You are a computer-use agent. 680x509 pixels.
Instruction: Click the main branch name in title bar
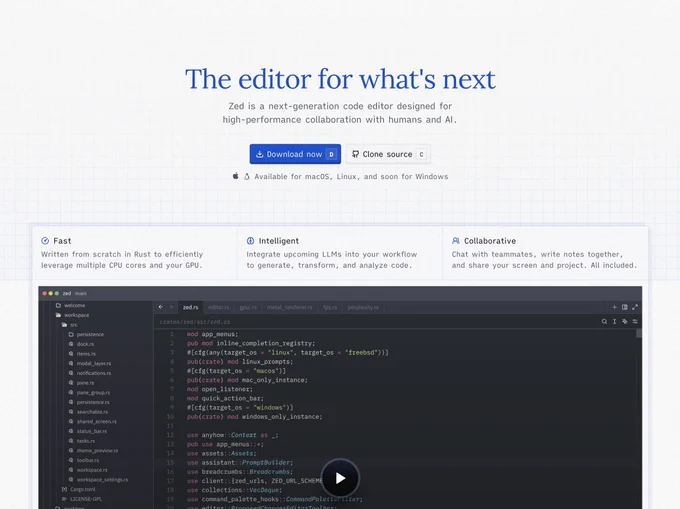tap(81, 294)
